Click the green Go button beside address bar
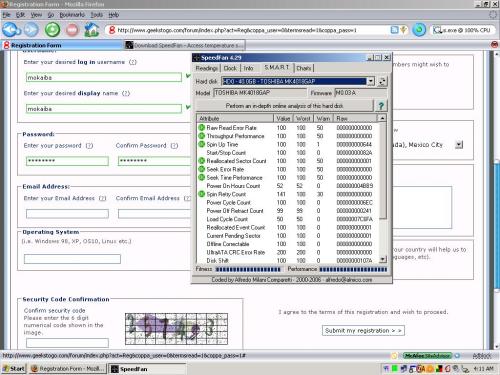The width and height of the screenshot is (500, 375). (x=419, y=30)
